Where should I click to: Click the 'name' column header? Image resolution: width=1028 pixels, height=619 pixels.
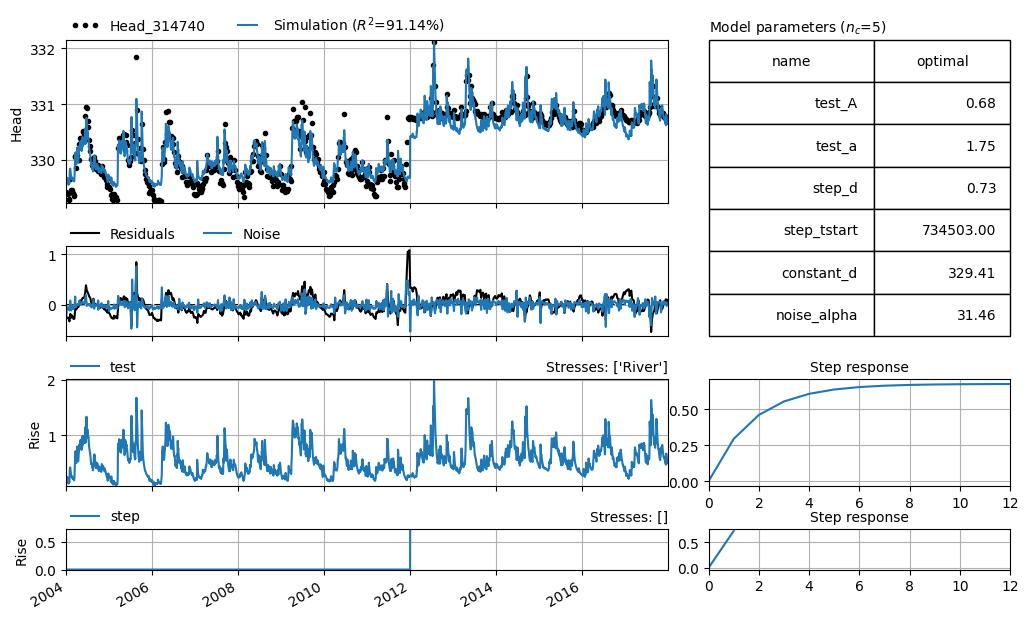pos(791,61)
